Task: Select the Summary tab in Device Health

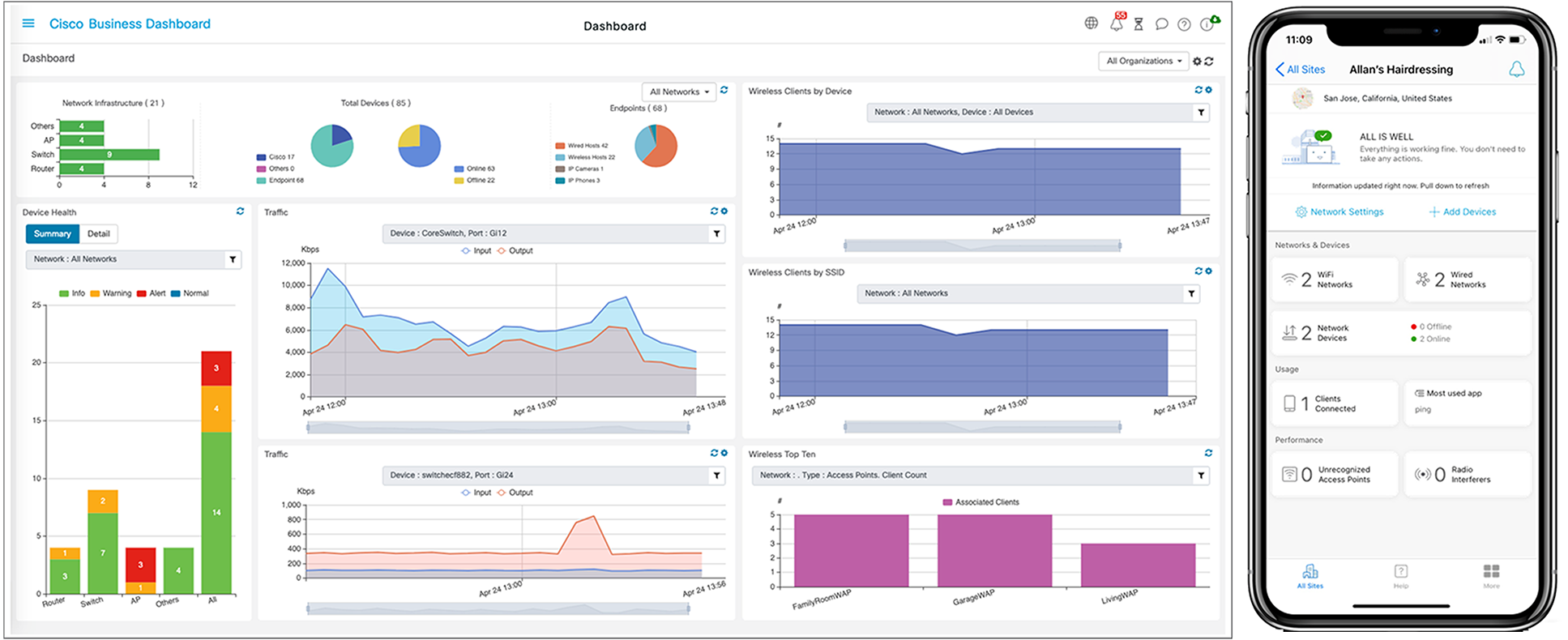Action: pos(53,234)
